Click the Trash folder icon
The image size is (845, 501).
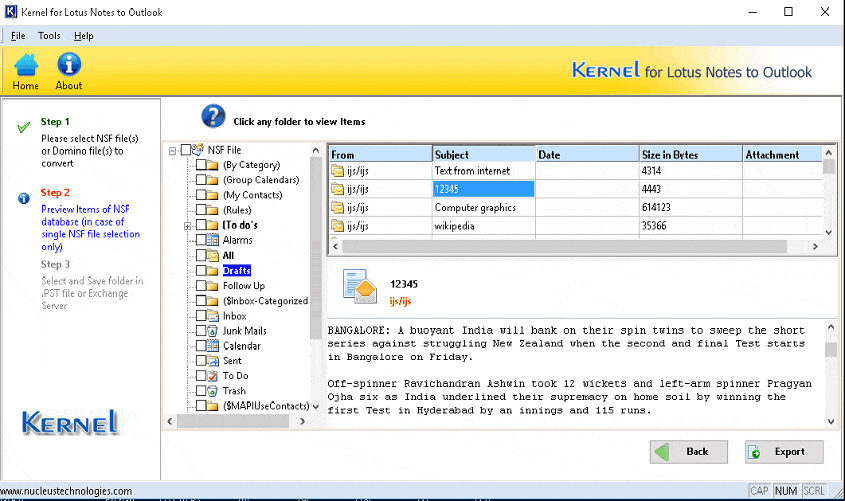(x=213, y=391)
